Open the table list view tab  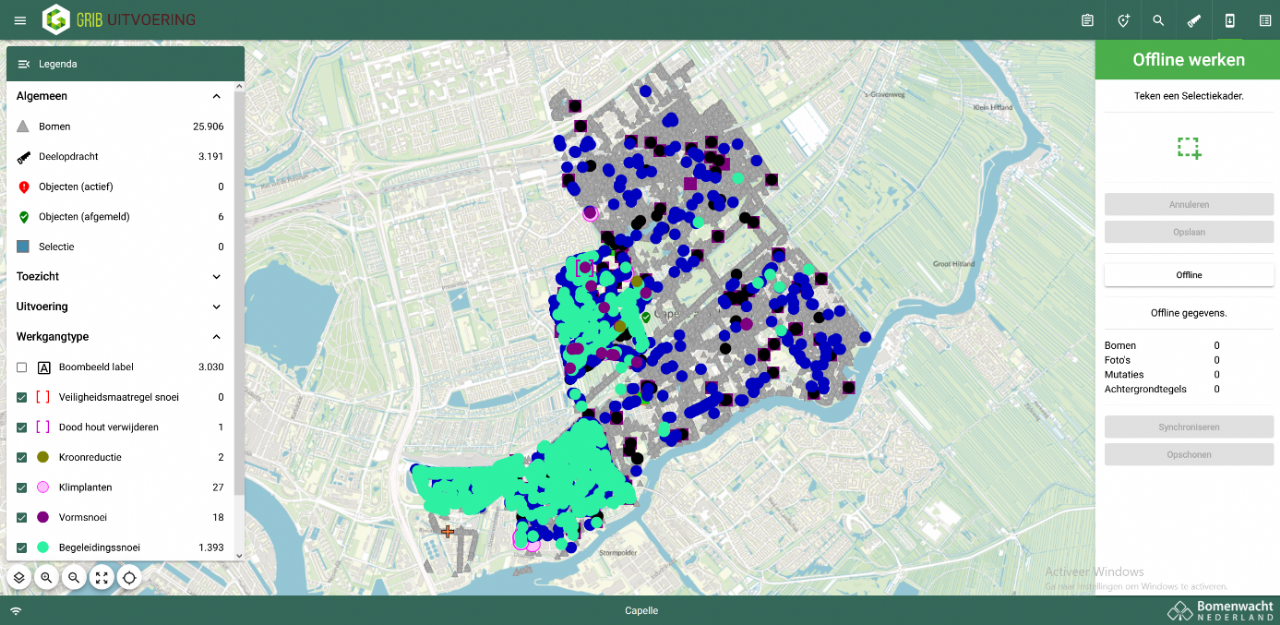1265,20
